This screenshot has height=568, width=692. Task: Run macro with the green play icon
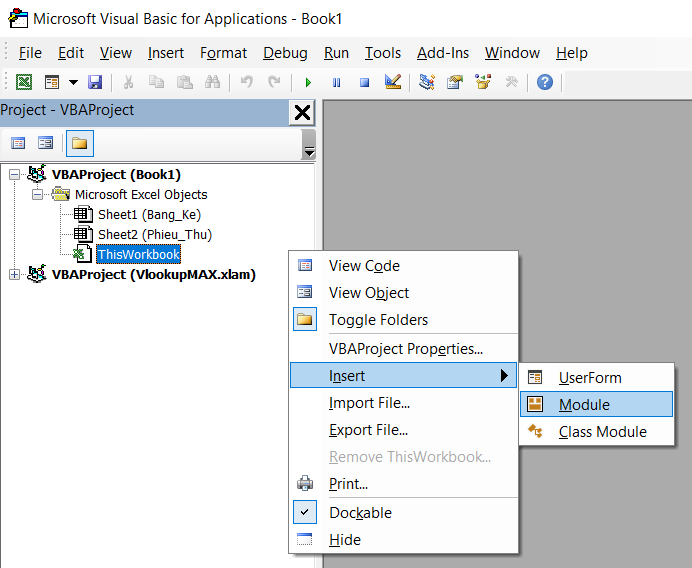pos(308,83)
